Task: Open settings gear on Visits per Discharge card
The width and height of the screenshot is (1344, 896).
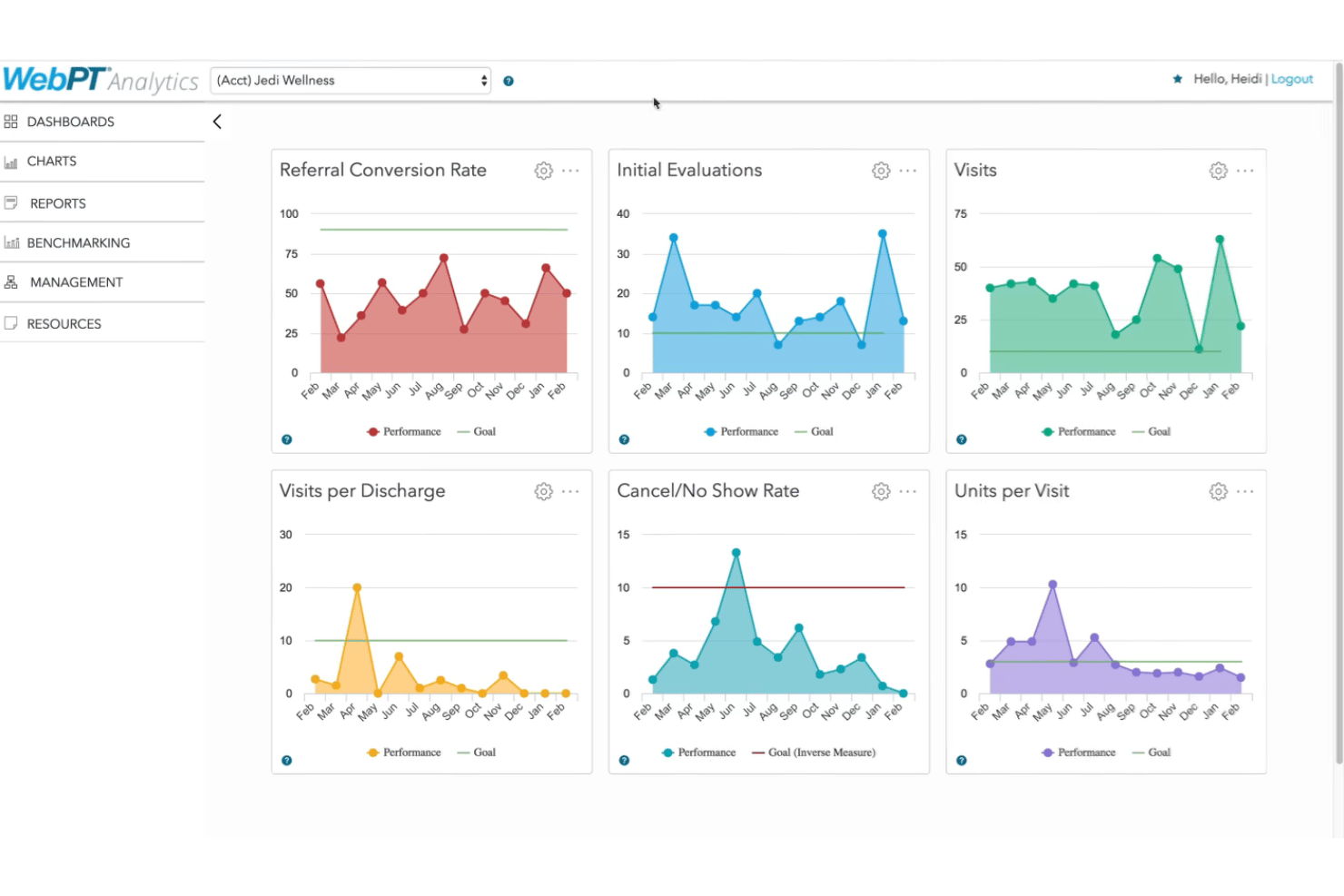Action: coord(543,491)
